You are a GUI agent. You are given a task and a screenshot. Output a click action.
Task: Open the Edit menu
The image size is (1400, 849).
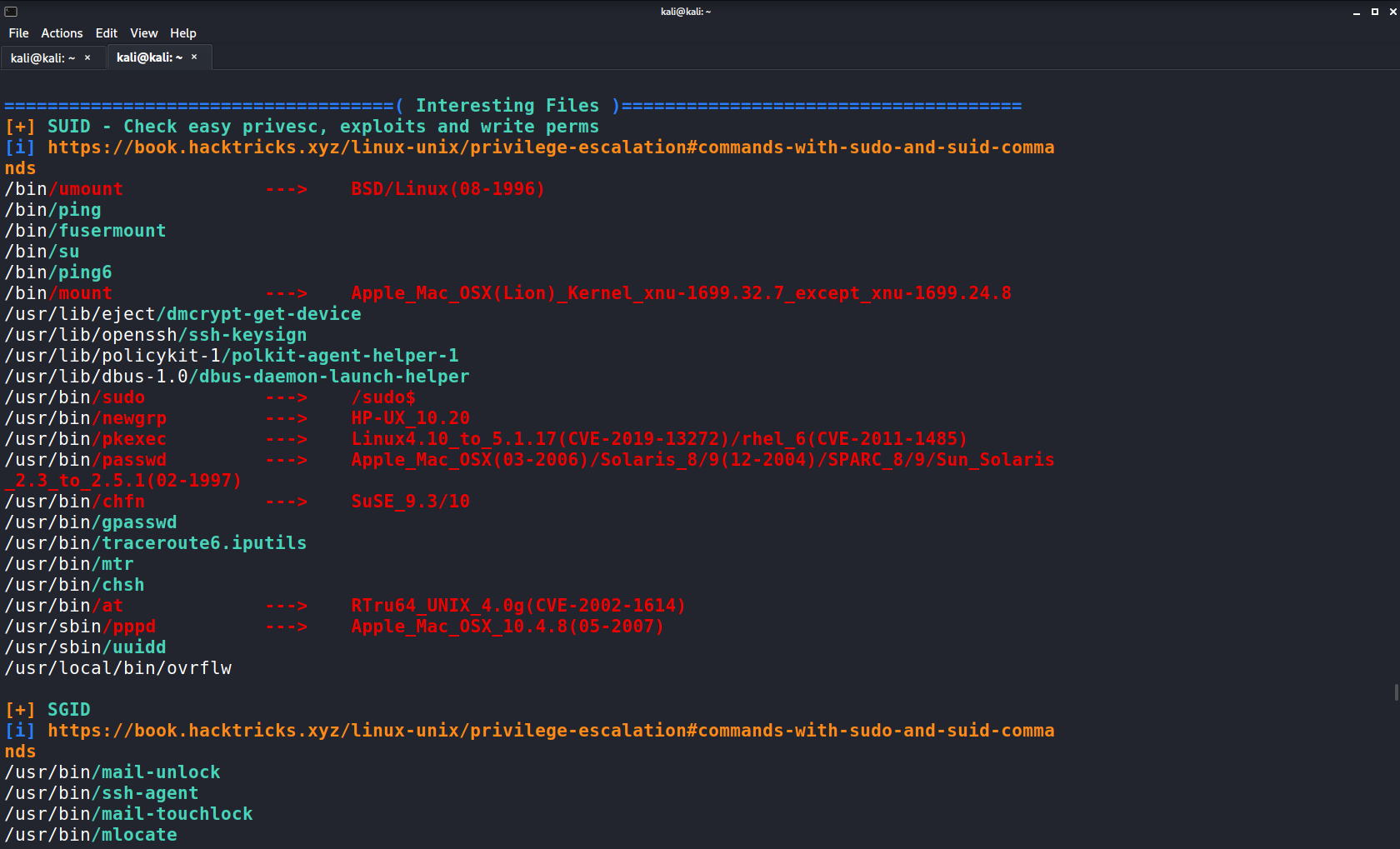(x=106, y=33)
